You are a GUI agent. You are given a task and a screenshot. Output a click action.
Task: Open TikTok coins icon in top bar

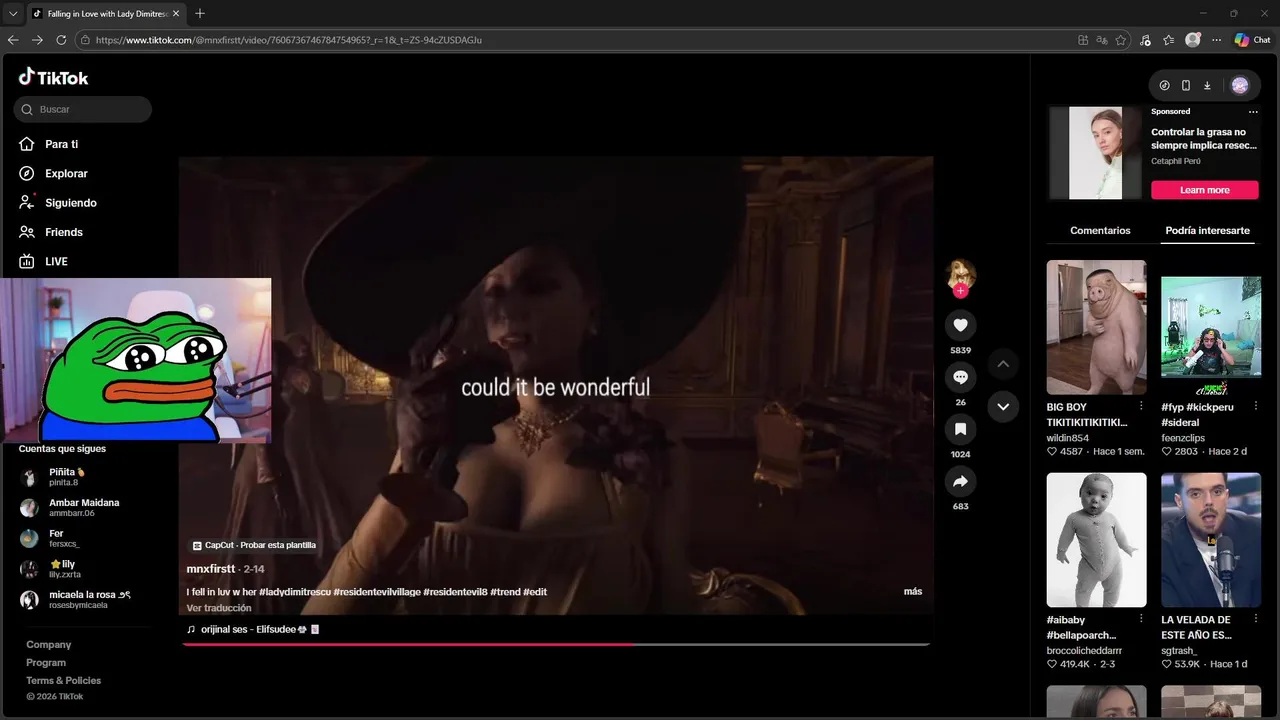pos(1164,85)
